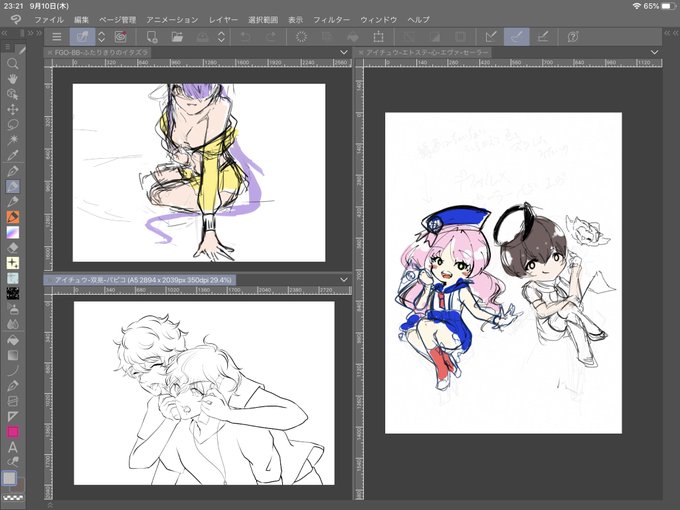This screenshot has width=680, height=510.
Task: Expand right palette dock double arrows
Action: coord(671,33)
